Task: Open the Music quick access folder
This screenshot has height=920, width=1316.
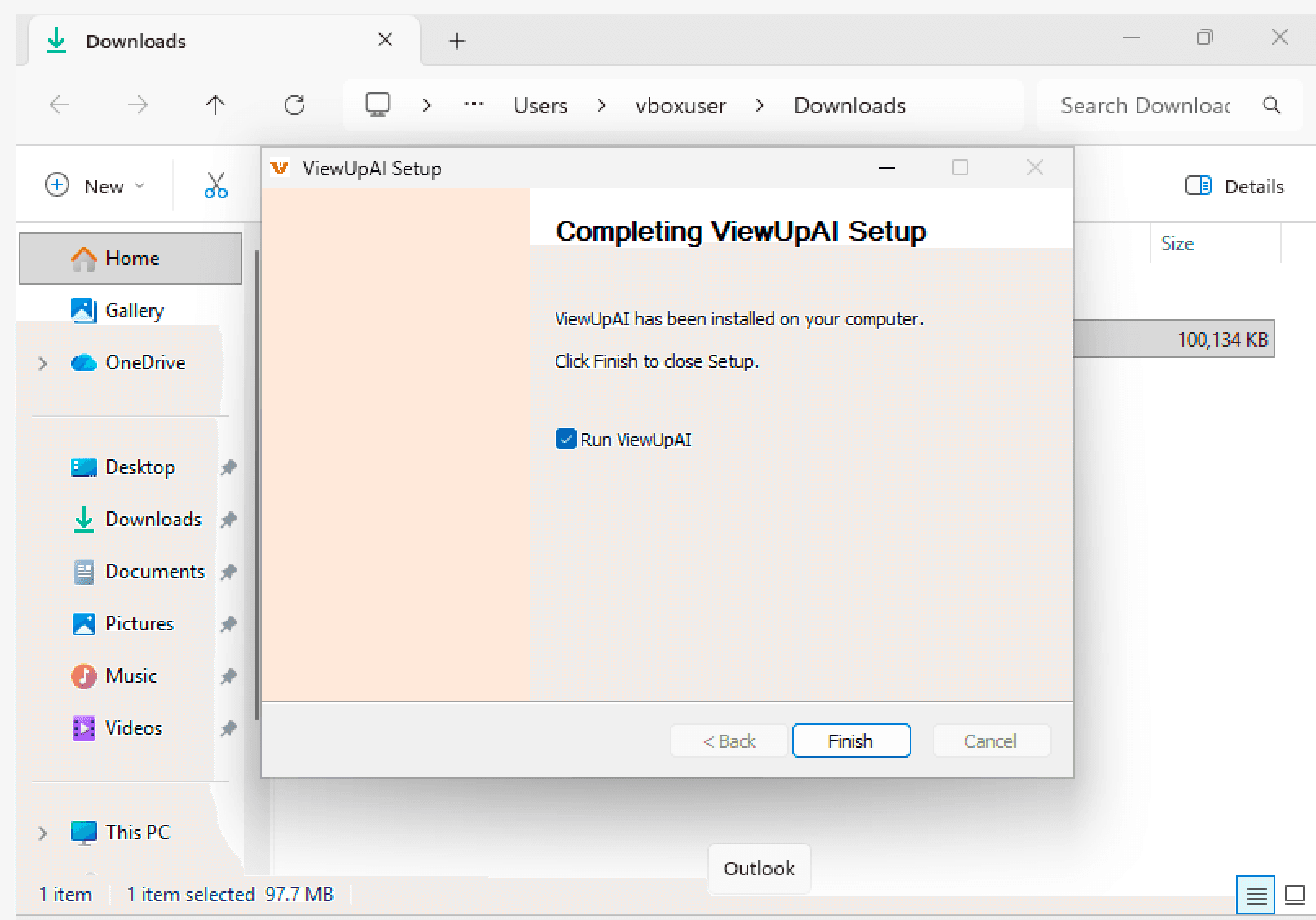Action: [x=131, y=676]
